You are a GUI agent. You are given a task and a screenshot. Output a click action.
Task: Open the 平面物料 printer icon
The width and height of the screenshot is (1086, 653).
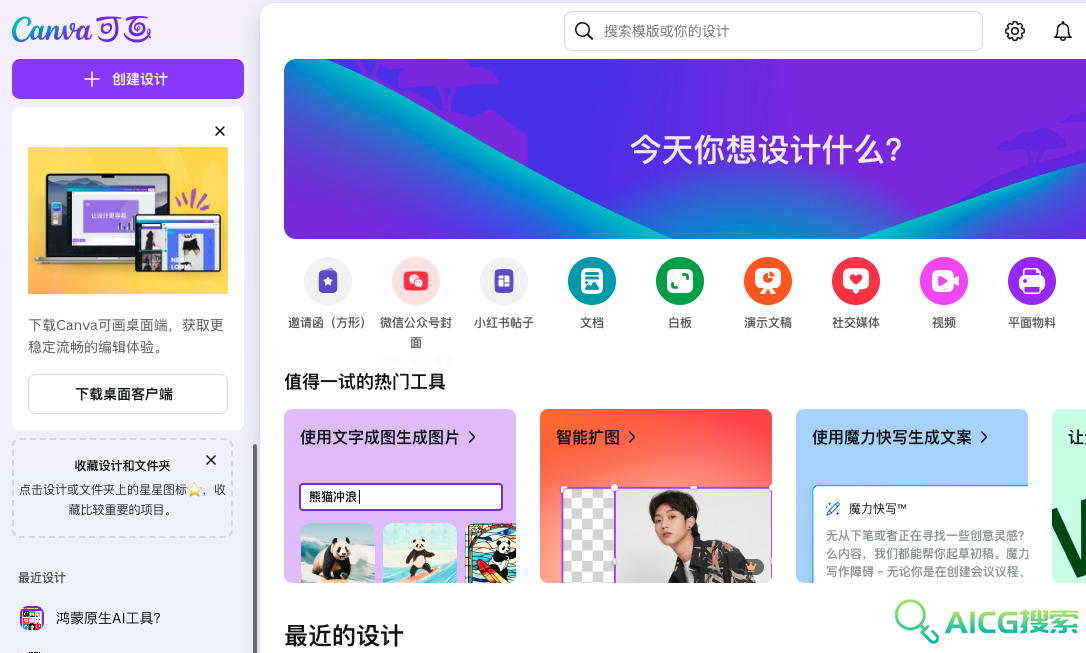[x=1031, y=281]
